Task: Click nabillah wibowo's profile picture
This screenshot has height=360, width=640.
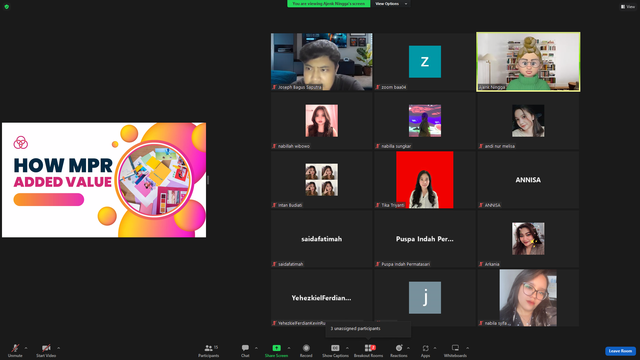Action: click(x=322, y=121)
